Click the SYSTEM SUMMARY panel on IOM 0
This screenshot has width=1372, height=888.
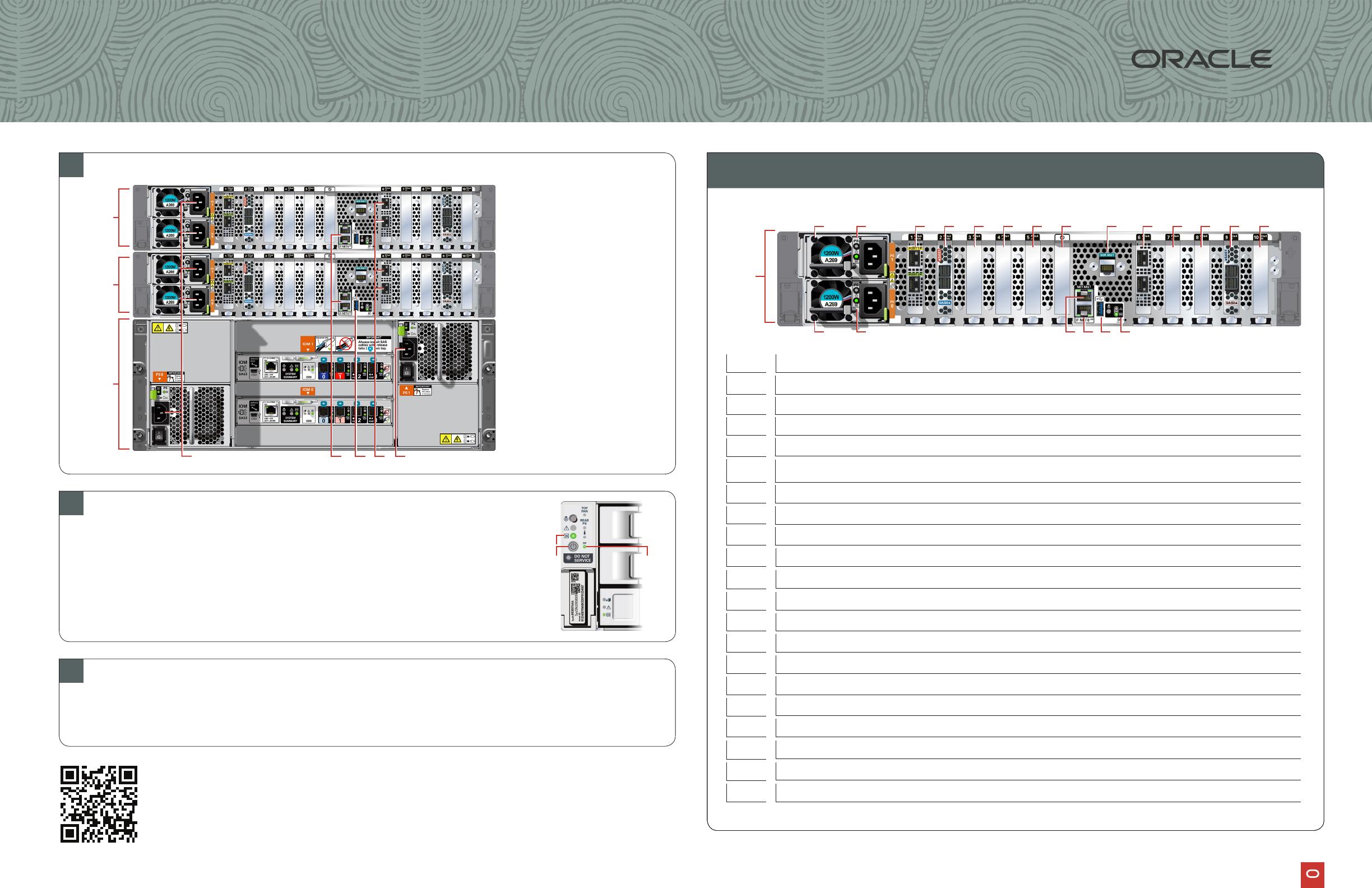point(290,415)
